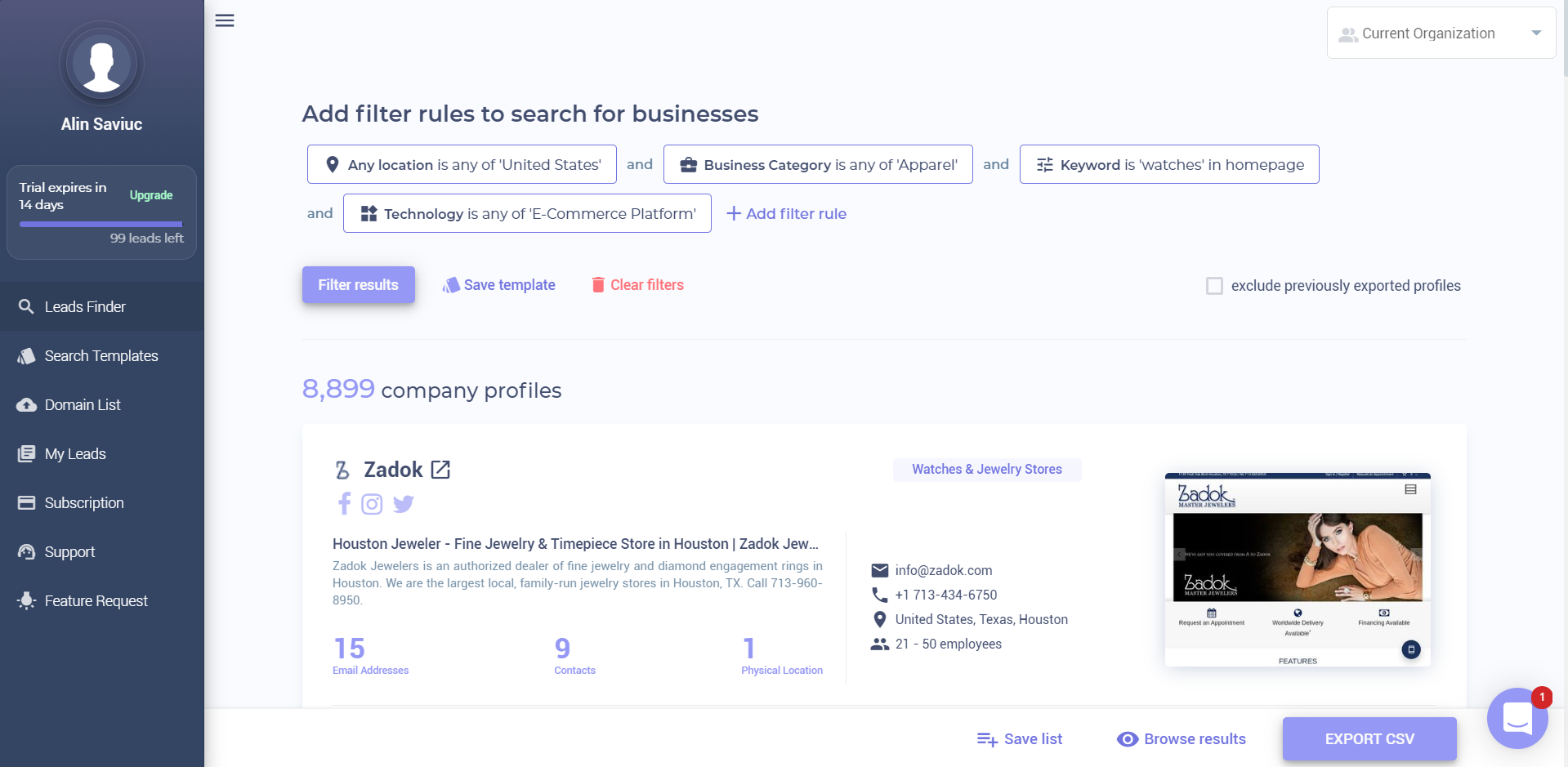
Task: Open Zadok's Facebook page icon
Action: (x=345, y=504)
